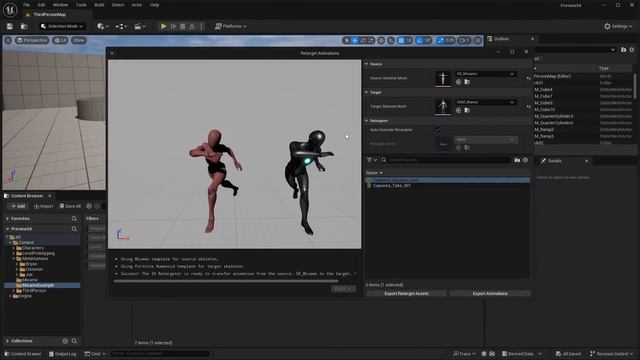Image resolution: width=640 pixels, height=360 pixels.
Task: Open the Tools menu
Action: tap(81, 5)
